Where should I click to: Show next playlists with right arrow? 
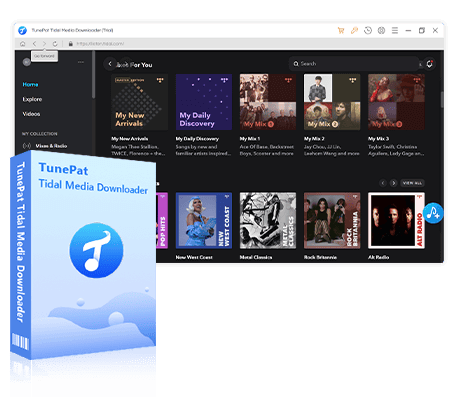(394, 183)
